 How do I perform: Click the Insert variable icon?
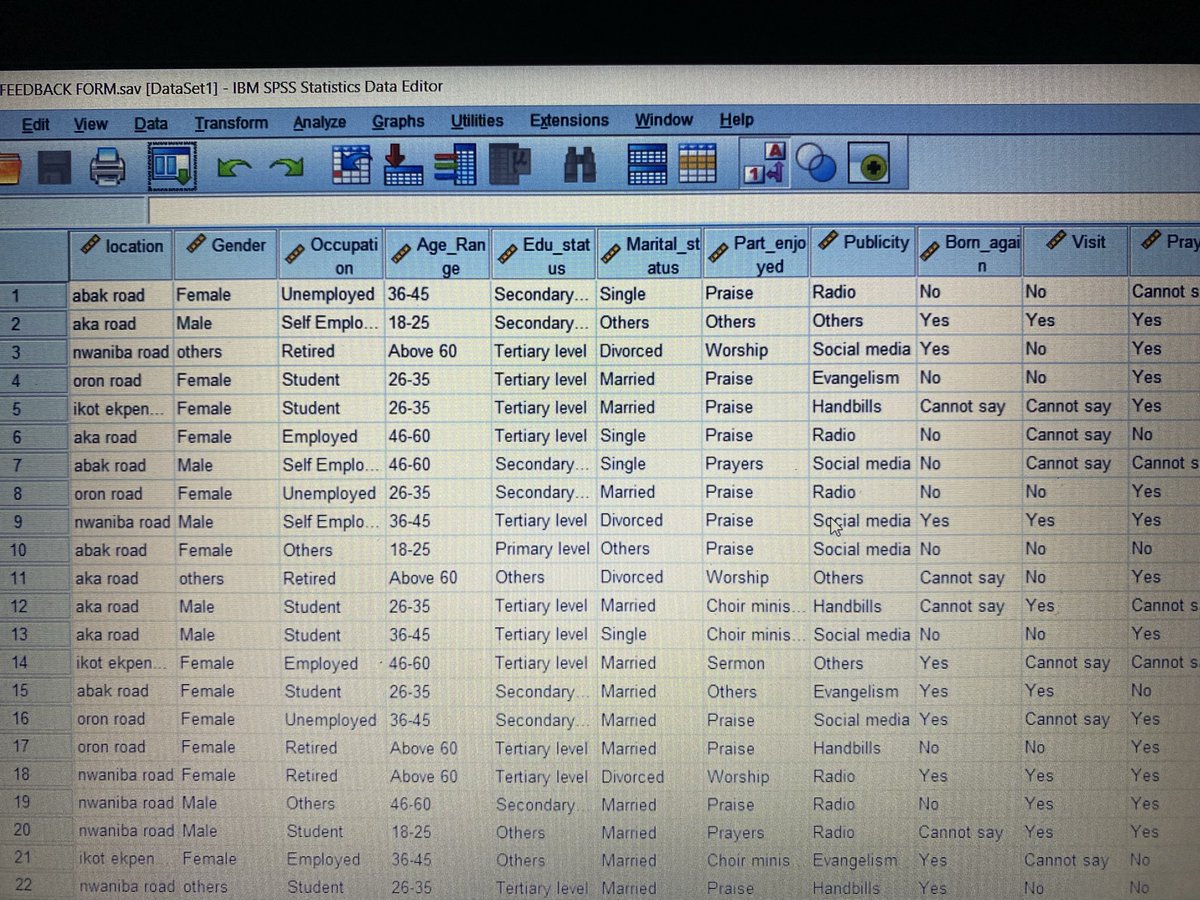click(x=697, y=164)
